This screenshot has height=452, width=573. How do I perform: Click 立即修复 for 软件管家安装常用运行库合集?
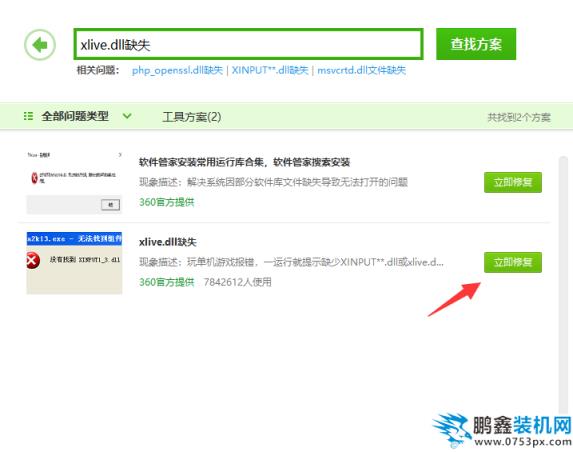[x=513, y=182]
